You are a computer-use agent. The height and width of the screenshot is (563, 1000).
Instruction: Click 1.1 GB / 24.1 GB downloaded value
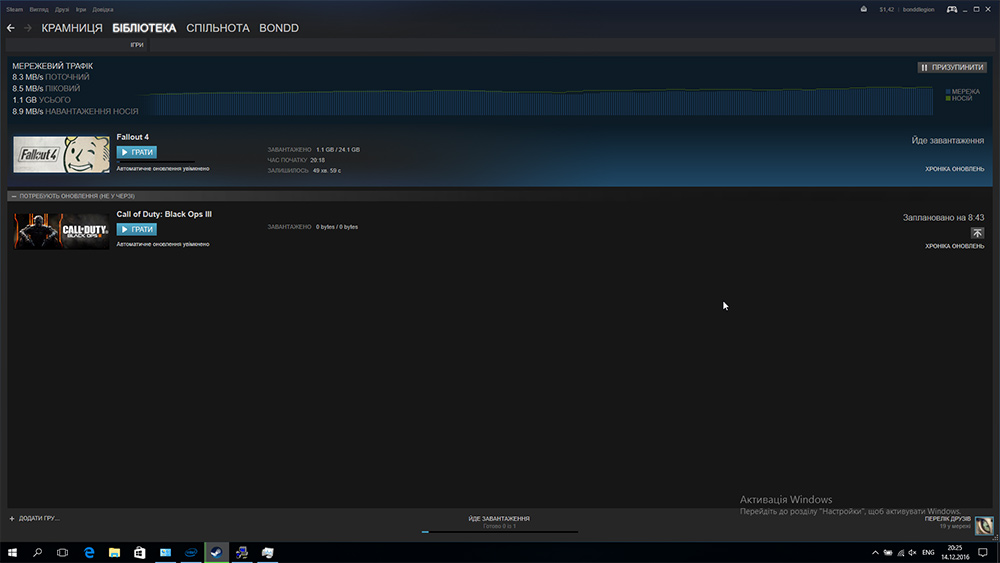tap(338, 150)
